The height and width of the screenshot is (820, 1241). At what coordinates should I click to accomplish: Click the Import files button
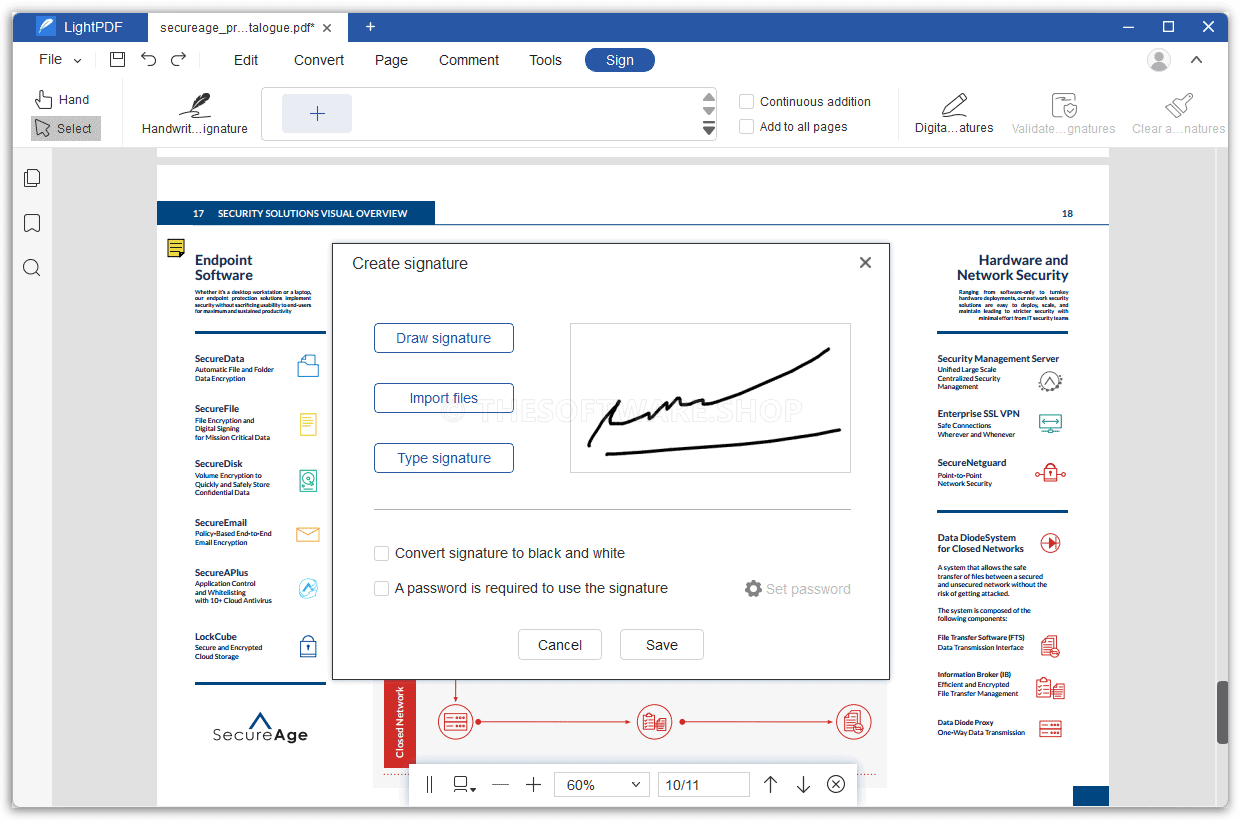(444, 398)
